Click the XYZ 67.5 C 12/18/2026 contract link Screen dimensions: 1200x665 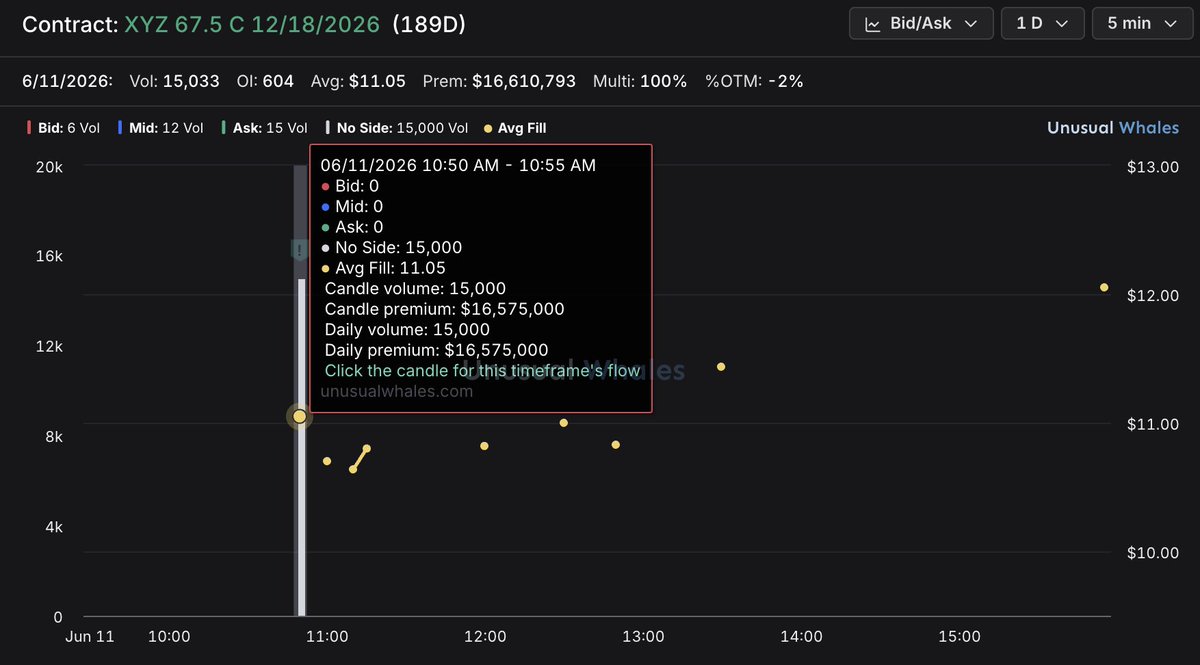(x=252, y=24)
